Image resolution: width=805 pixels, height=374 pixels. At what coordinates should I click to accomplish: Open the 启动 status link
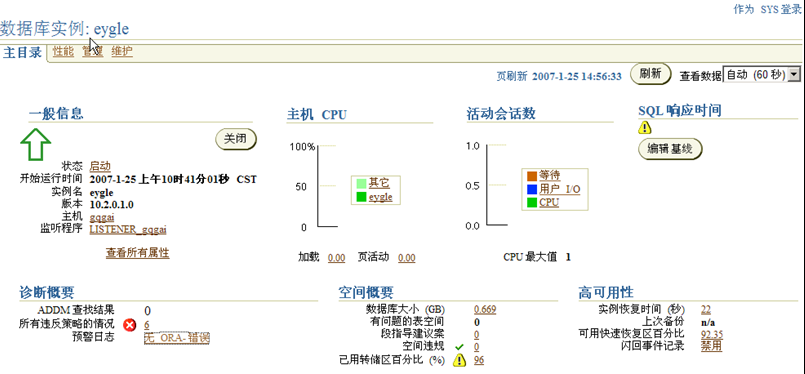tap(100, 166)
